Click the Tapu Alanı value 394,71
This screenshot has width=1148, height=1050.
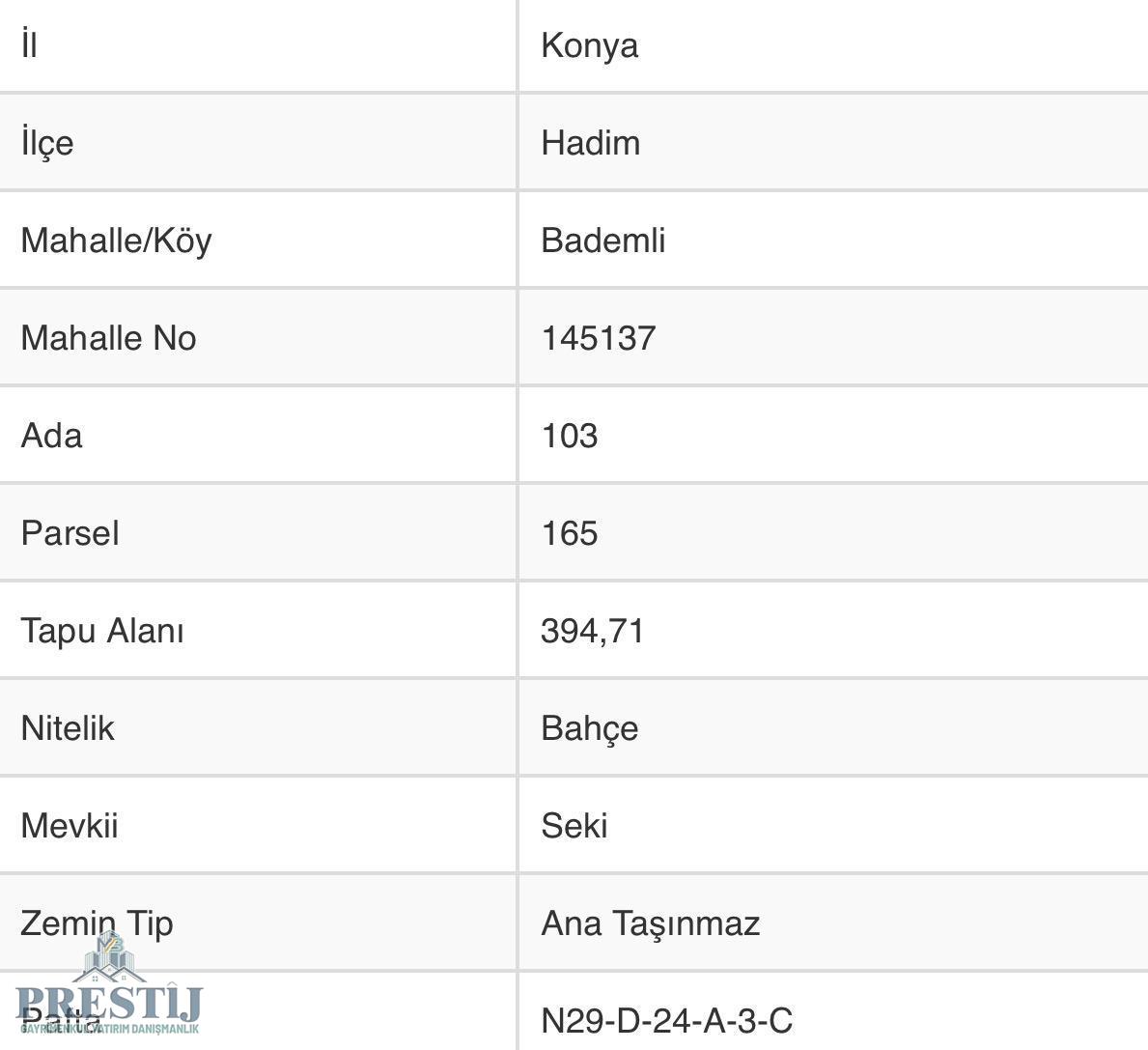pos(592,631)
